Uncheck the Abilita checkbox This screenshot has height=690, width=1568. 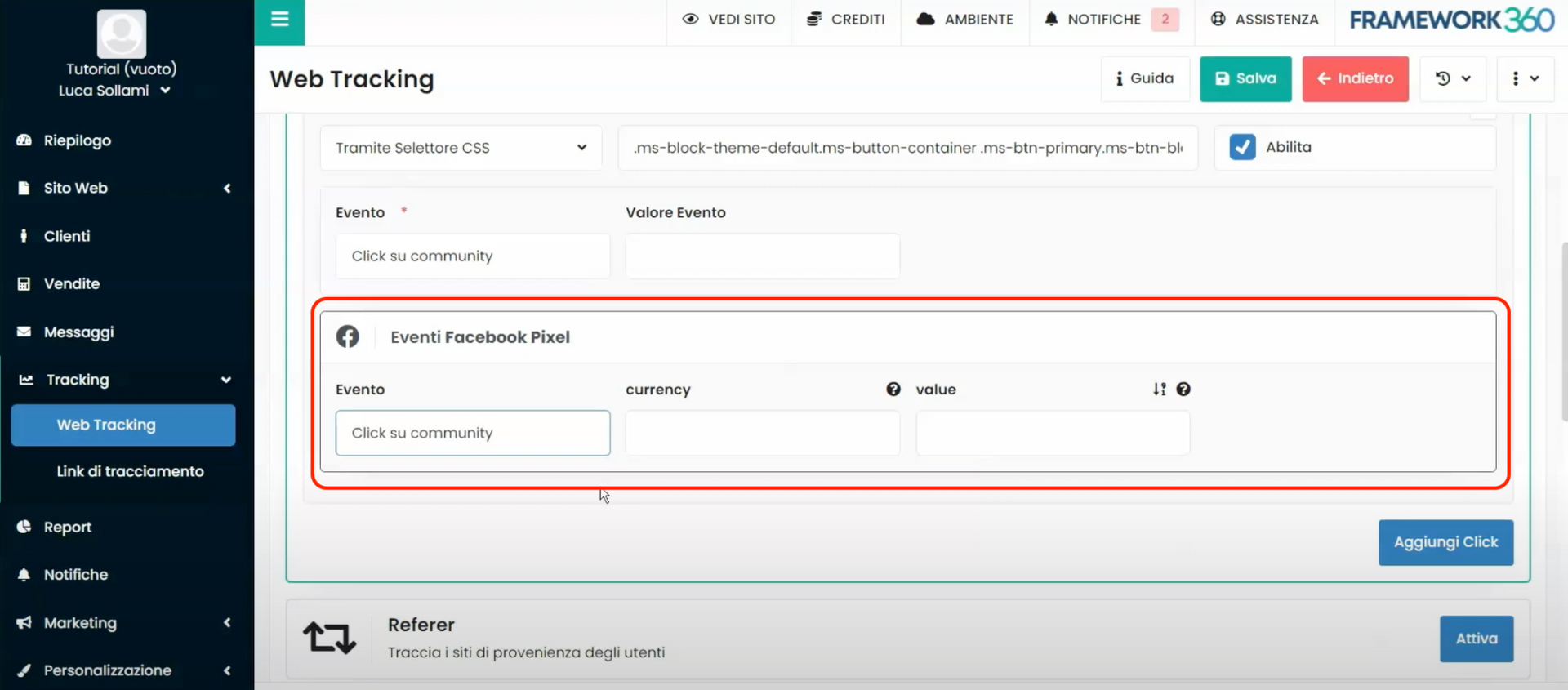pos(1242,147)
